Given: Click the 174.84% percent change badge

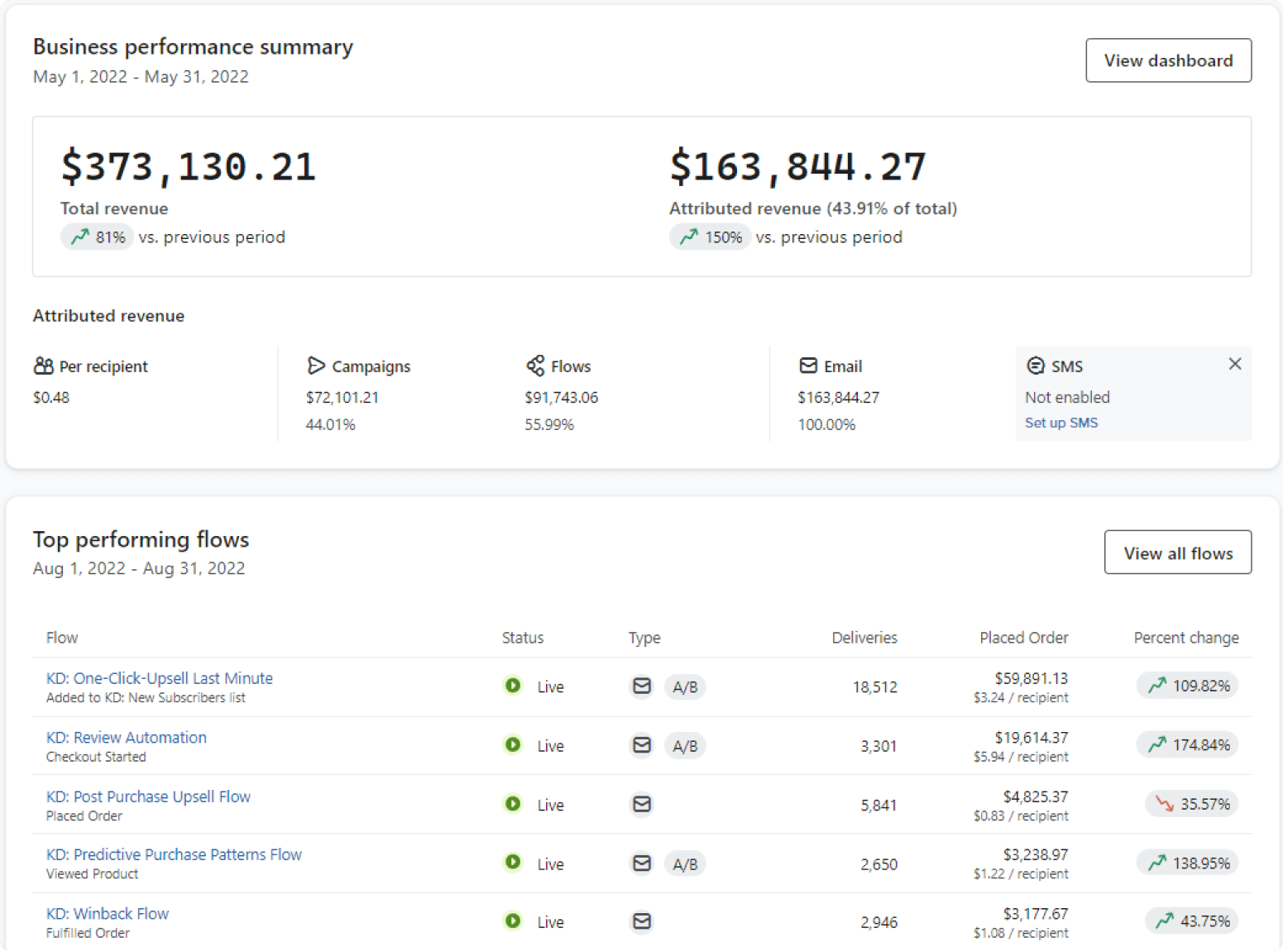Looking at the screenshot, I should (x=1187, y=745).
